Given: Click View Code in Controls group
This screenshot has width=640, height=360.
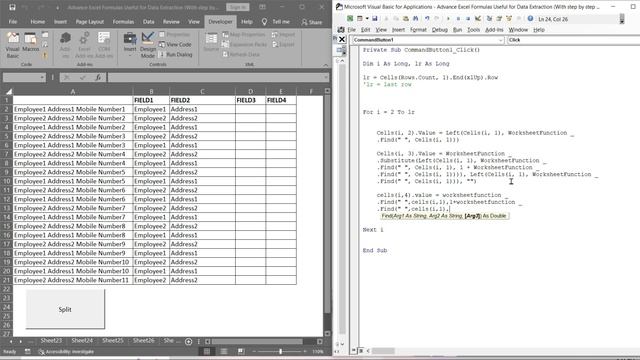Looking at the screenshot, I should [175, 44].
